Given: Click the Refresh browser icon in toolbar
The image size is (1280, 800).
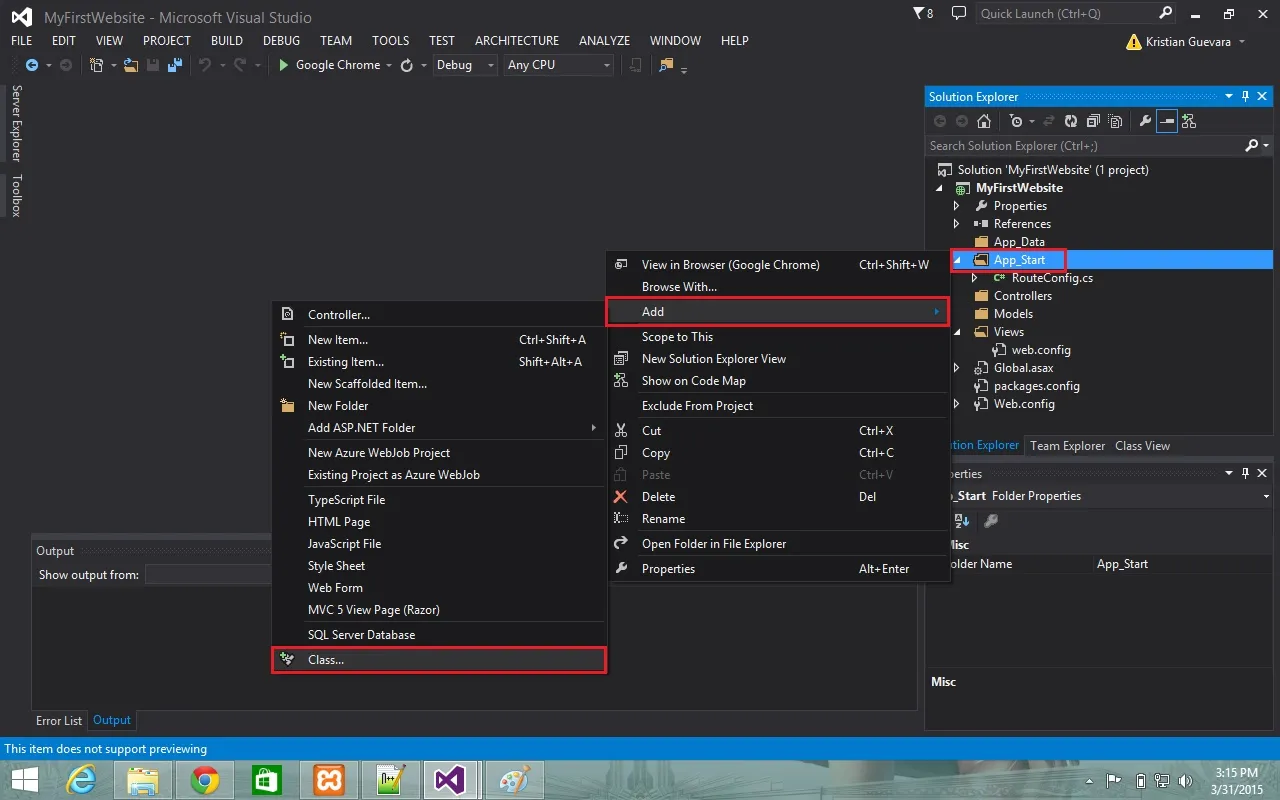Looking at the screenshot, I should [406, 65].
